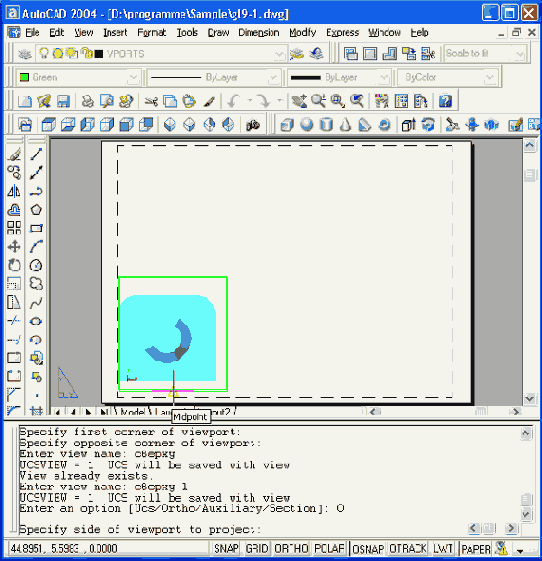
Task: Click the Match Properties brush icon
Action: [x=209, y=102]
